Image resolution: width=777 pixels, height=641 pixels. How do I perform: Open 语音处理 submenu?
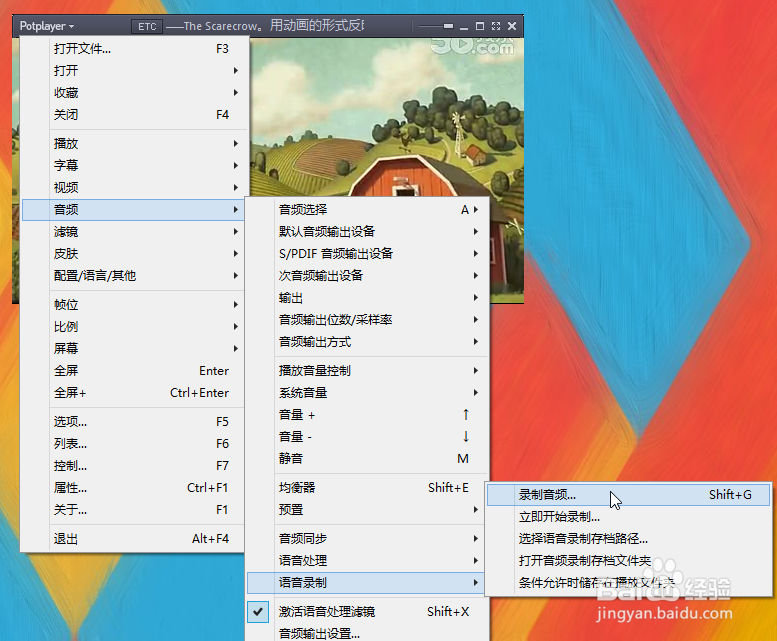[x=367, y=560]
